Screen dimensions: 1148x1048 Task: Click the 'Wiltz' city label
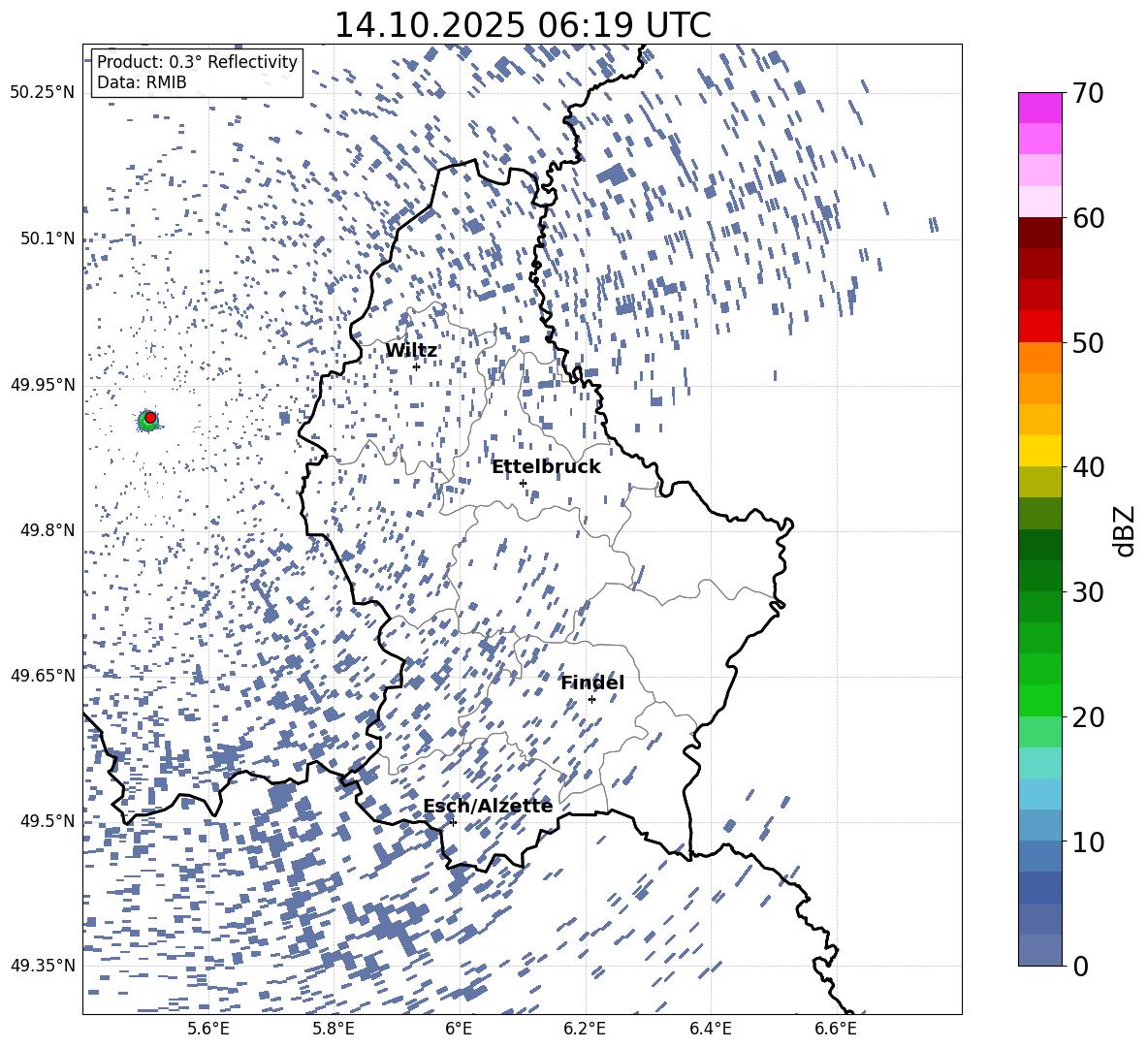pos(411,351)
